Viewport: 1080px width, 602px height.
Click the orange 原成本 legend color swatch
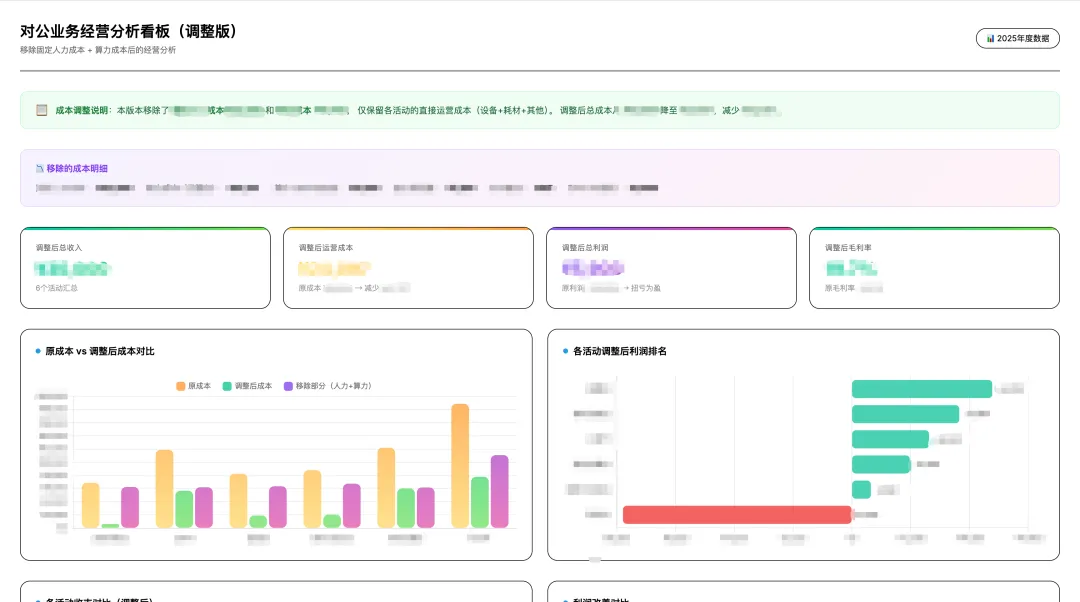click(x=180, y=386)
